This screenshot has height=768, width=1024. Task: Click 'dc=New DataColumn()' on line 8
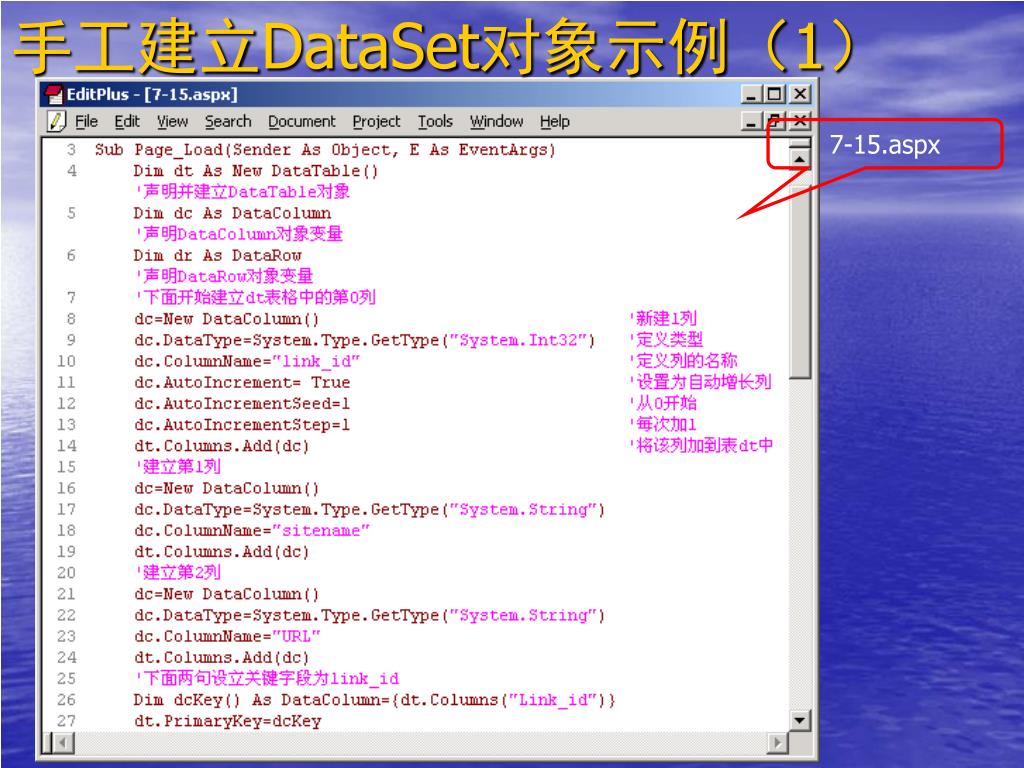(x=227, y=319)
